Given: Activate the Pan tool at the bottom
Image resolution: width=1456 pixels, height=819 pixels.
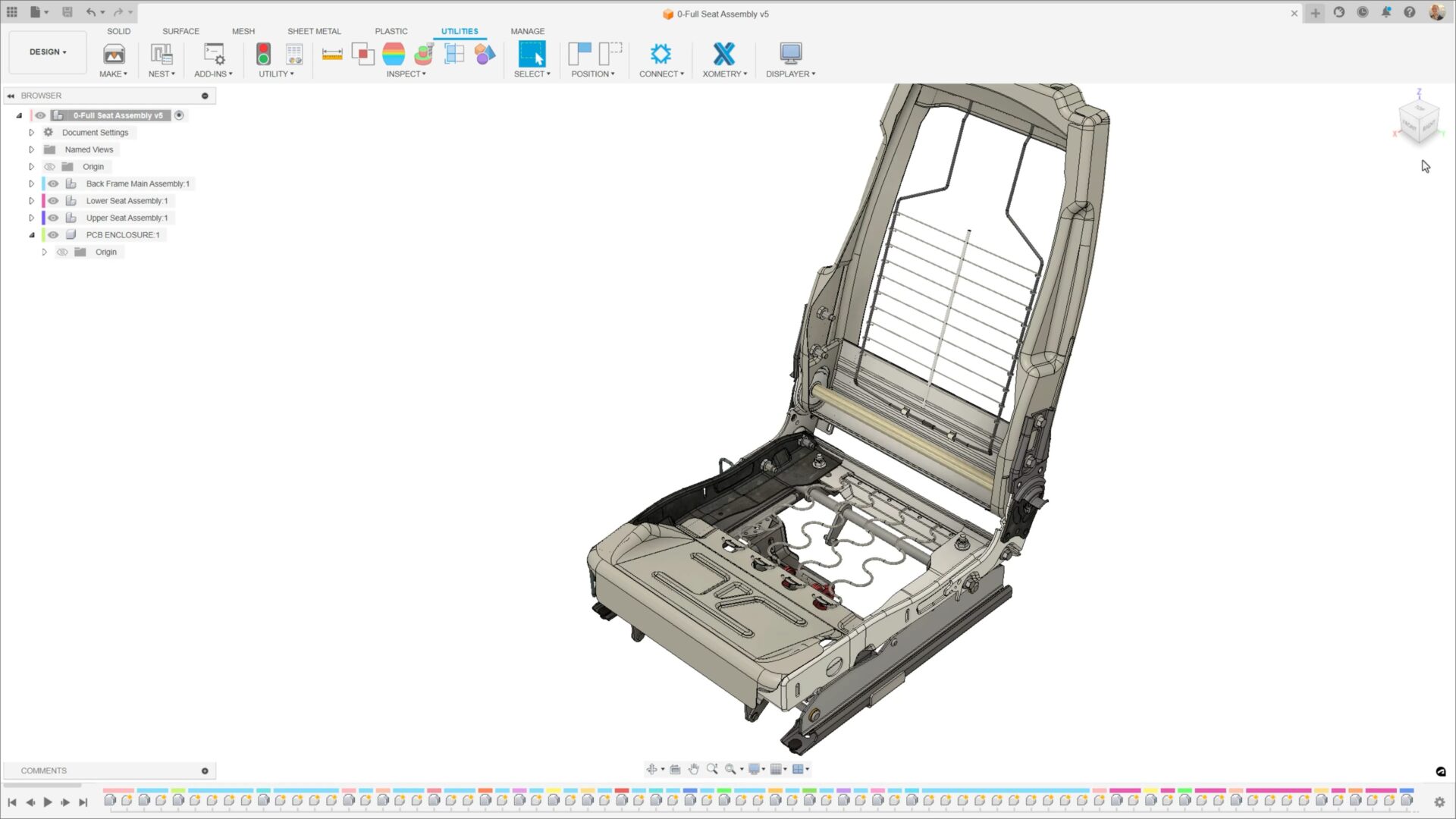Looking at the screenshot, I should (x=692, y=768).
